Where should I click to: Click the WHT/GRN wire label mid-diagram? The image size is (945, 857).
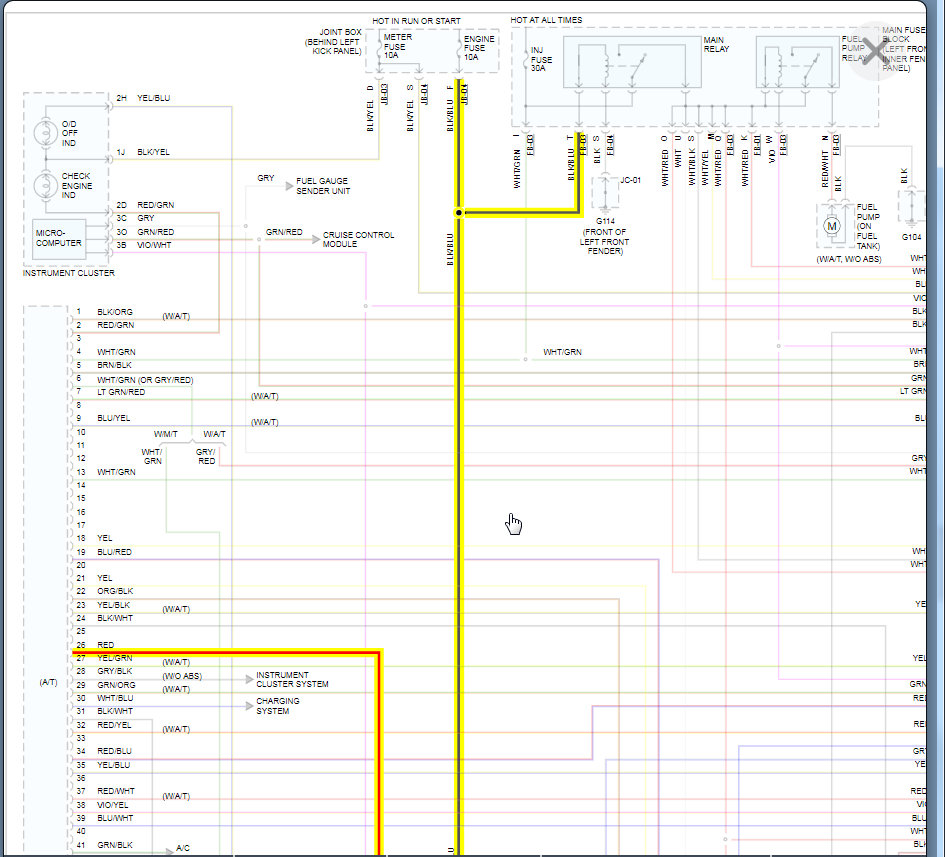coord(562,352)
